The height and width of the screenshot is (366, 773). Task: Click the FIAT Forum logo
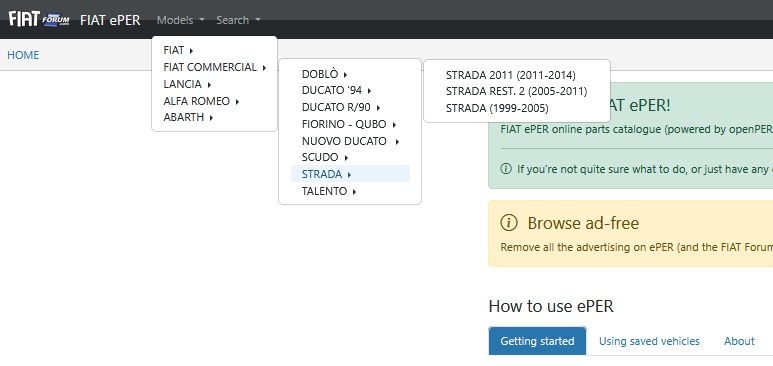pyautogui.click(x=39, y=20)
